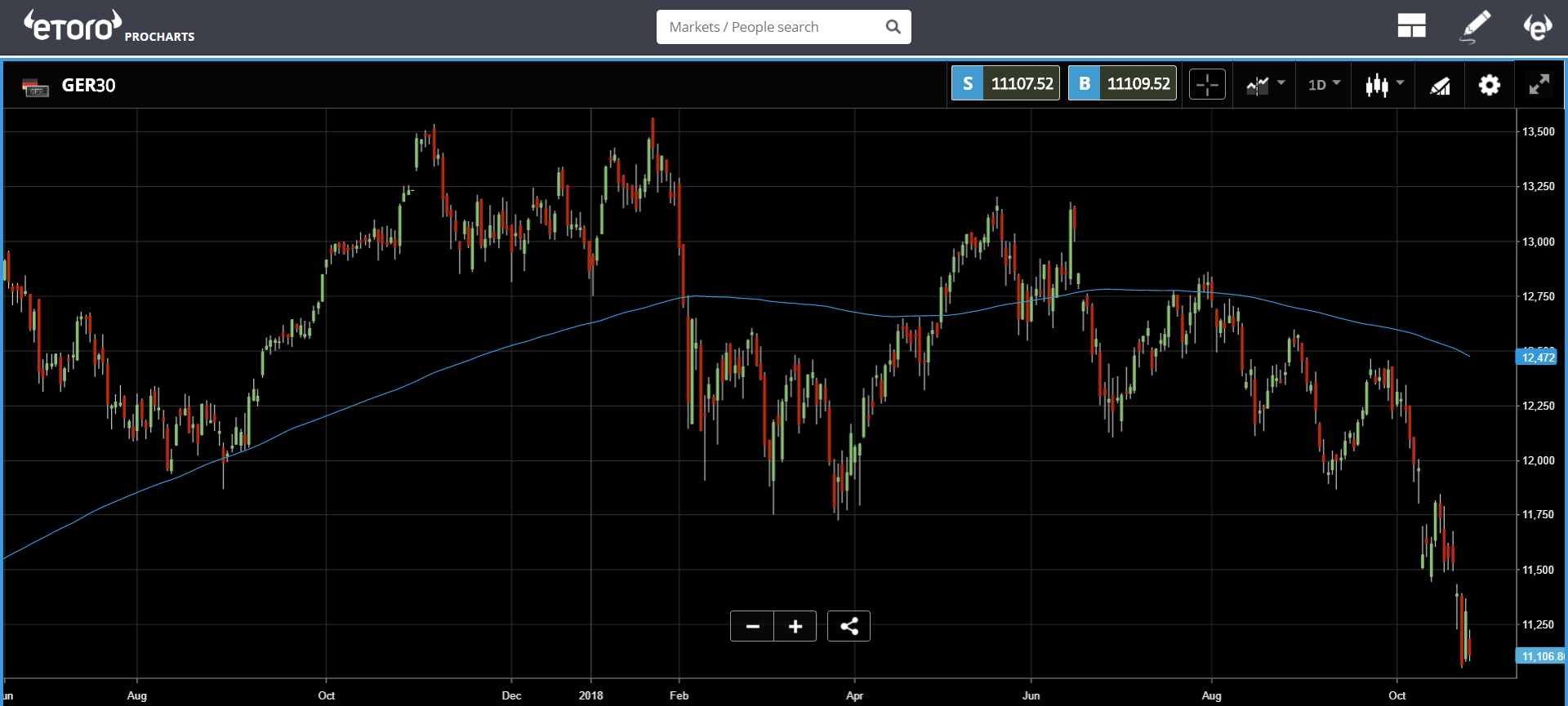Click the eToro ProCharts logo

pos(109,26)
